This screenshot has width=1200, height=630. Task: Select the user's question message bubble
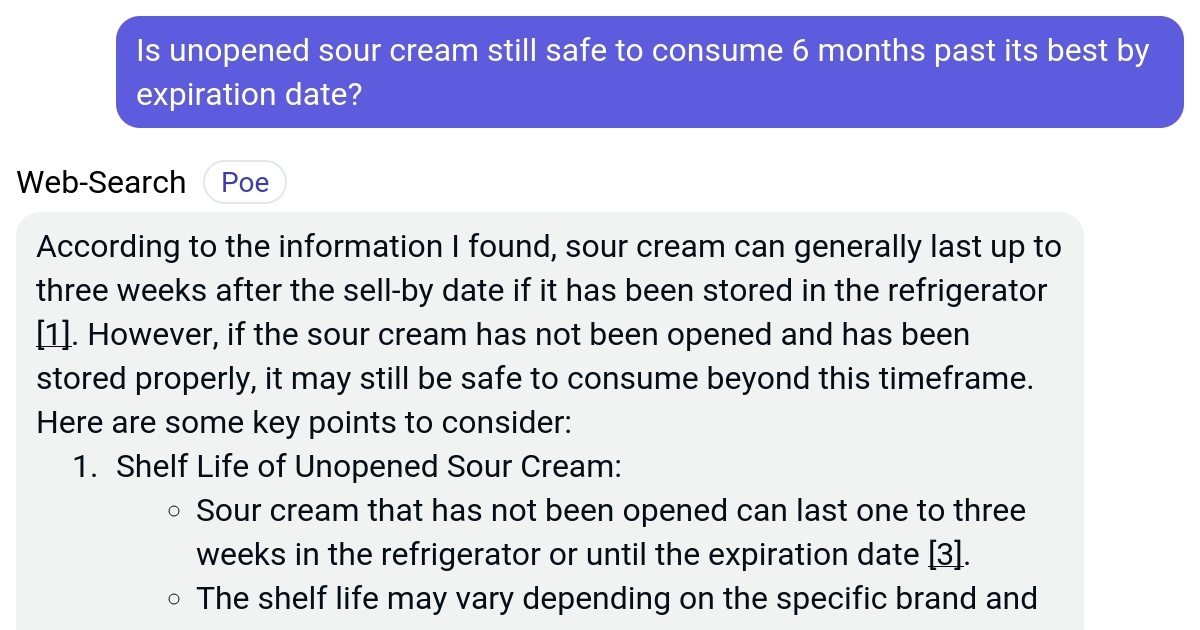click(x=648, y=70)
